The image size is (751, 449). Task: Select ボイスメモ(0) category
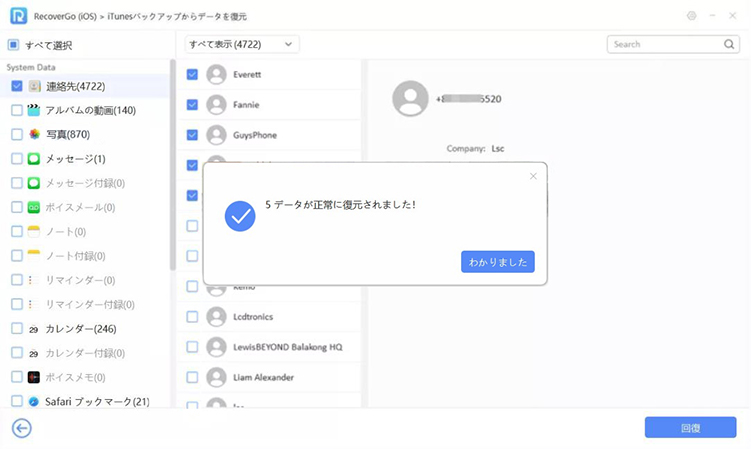click(x=76, y=377)
